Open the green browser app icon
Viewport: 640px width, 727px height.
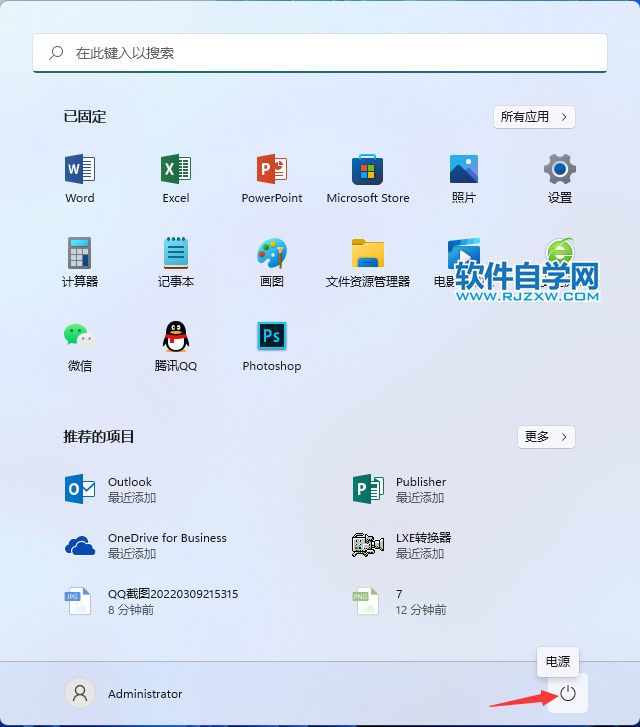[560, 251]
